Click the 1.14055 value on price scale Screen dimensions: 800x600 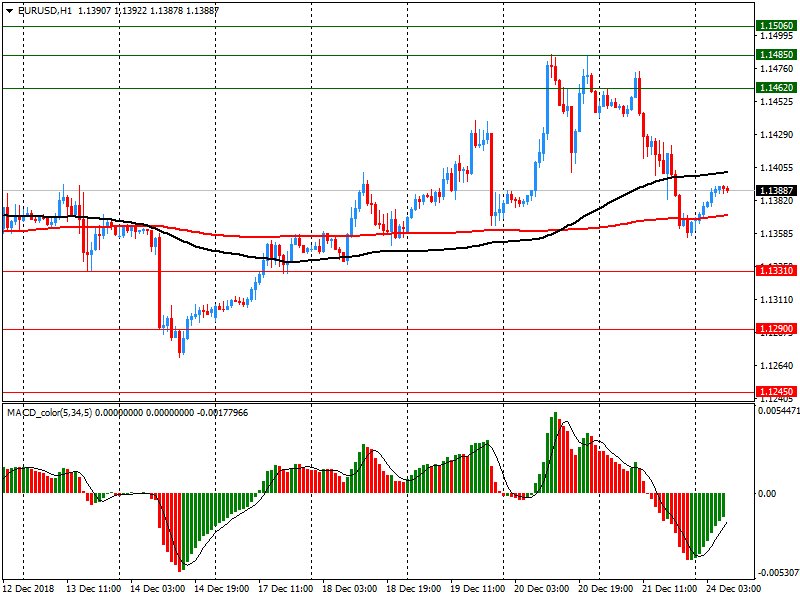point(776,168)
